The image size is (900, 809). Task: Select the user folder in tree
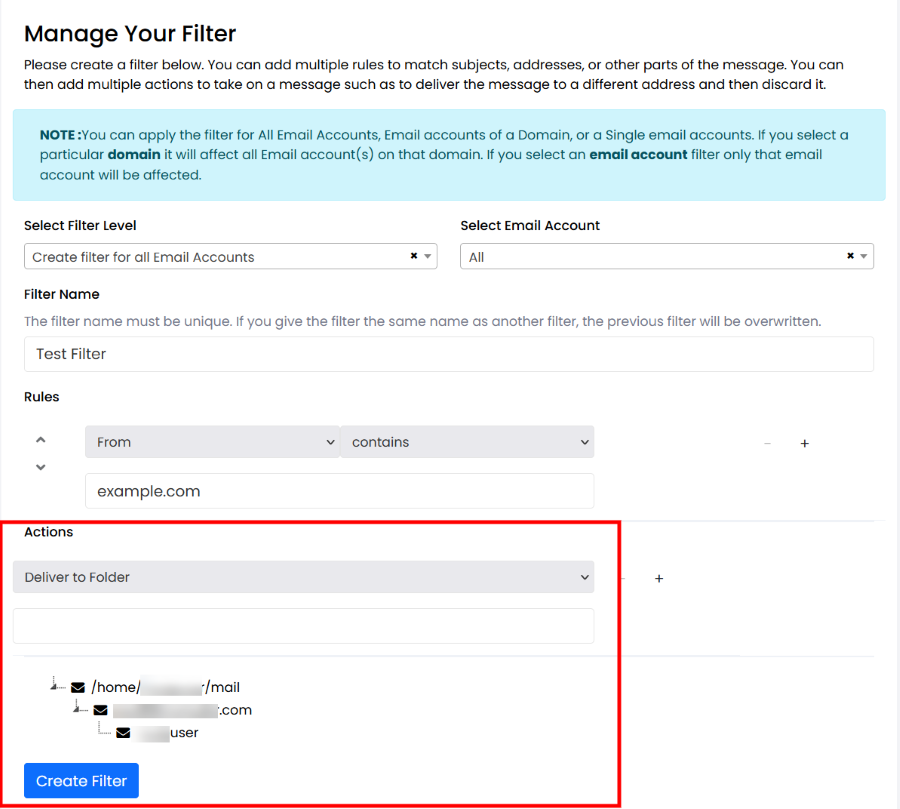click(x=168, y=733)
